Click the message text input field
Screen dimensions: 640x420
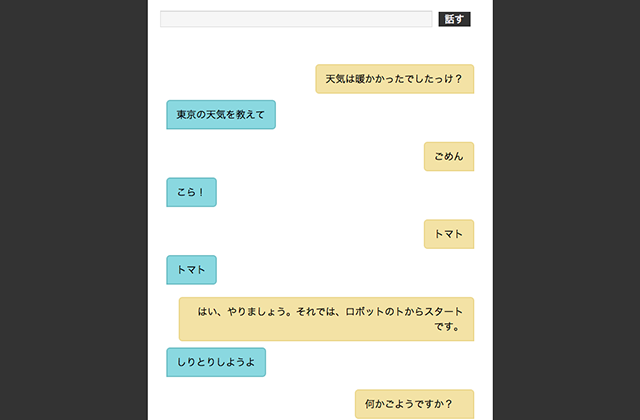tap(296, 19)
